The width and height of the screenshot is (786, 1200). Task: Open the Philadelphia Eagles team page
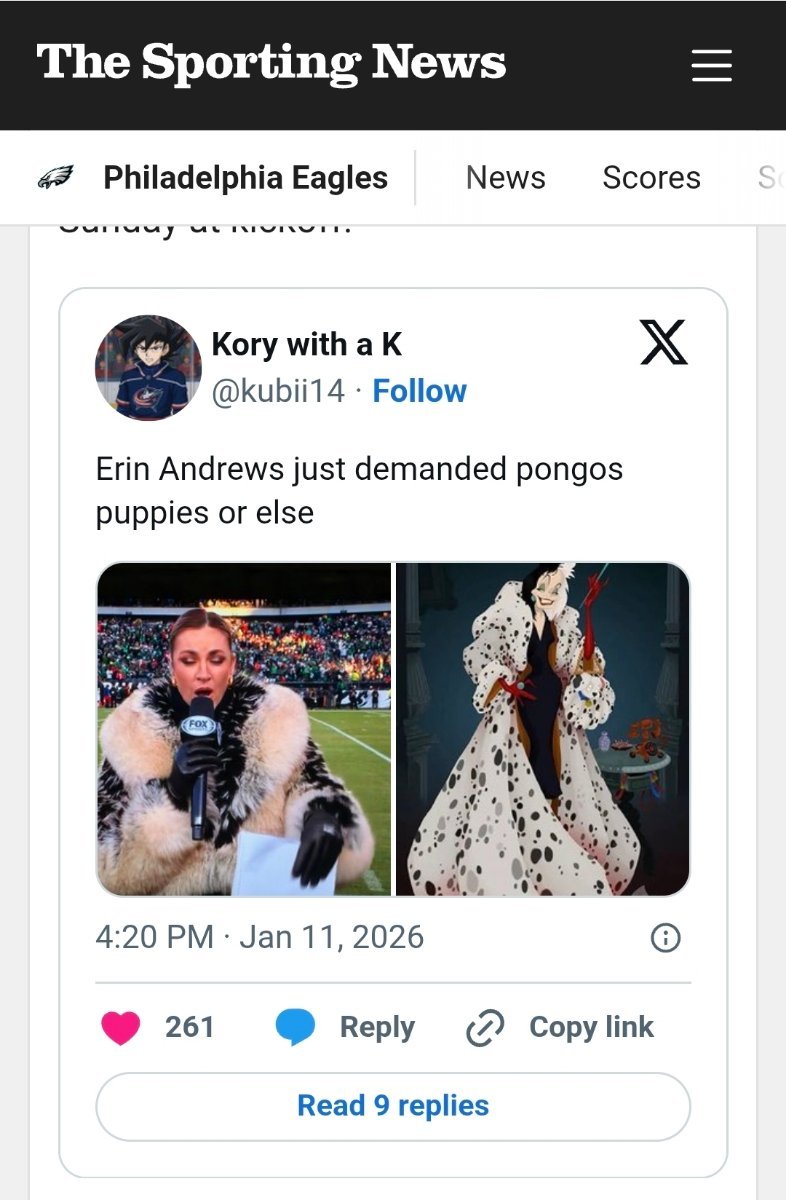(245, 178)
